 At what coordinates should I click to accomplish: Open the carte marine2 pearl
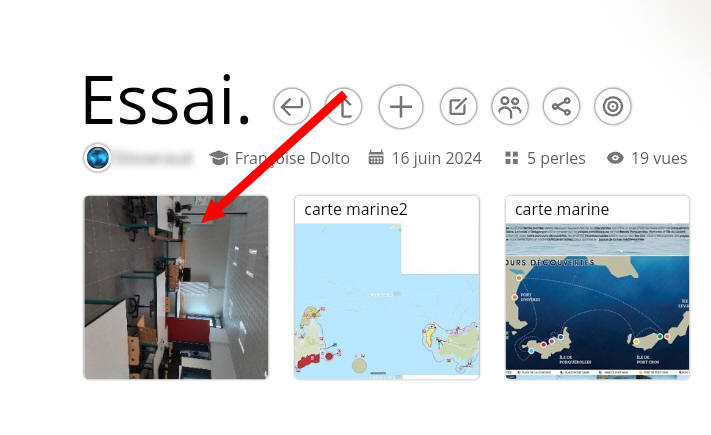(387, 288)
